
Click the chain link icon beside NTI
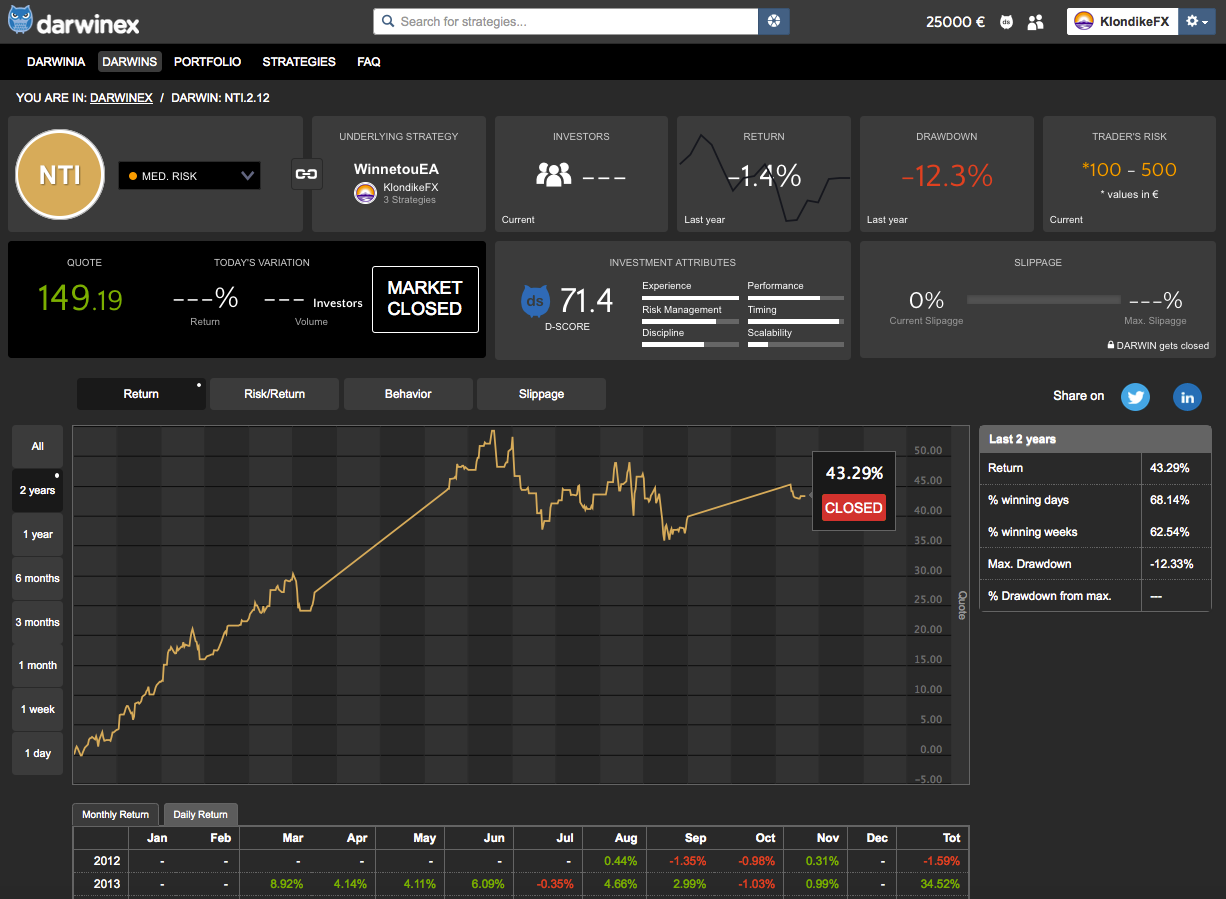[x=305, y=174]
